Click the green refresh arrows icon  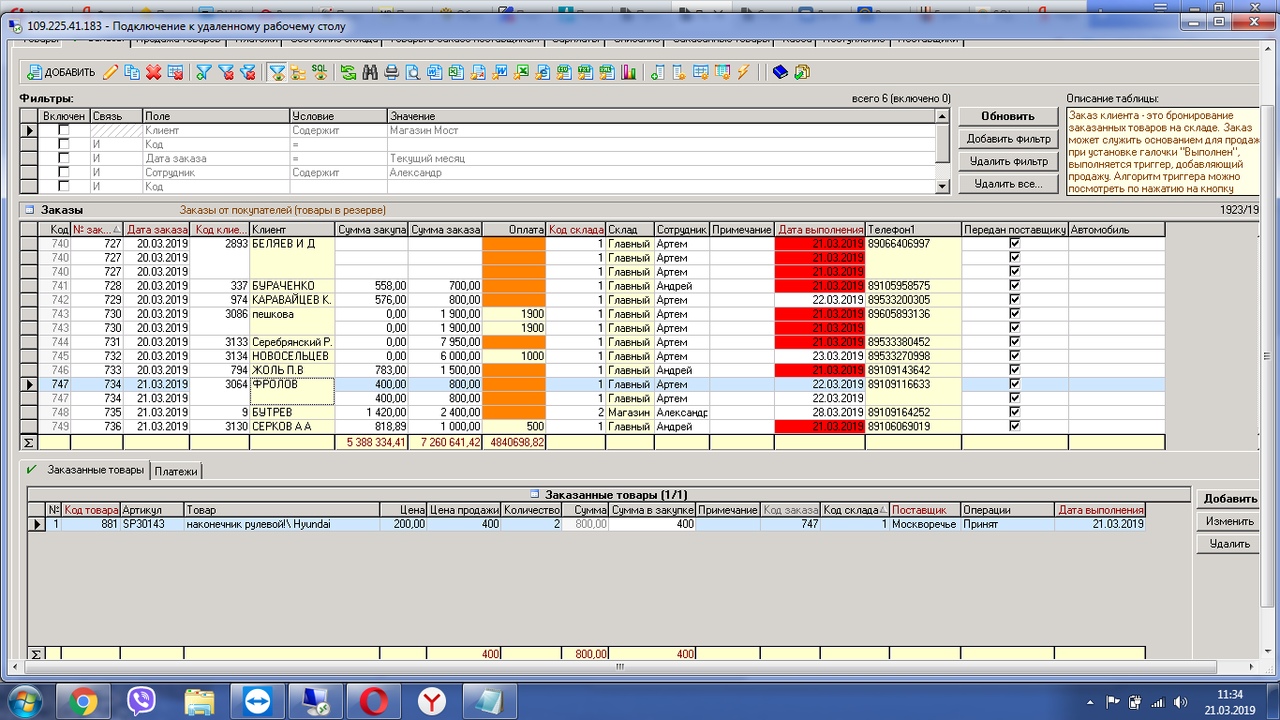point(348,72)
